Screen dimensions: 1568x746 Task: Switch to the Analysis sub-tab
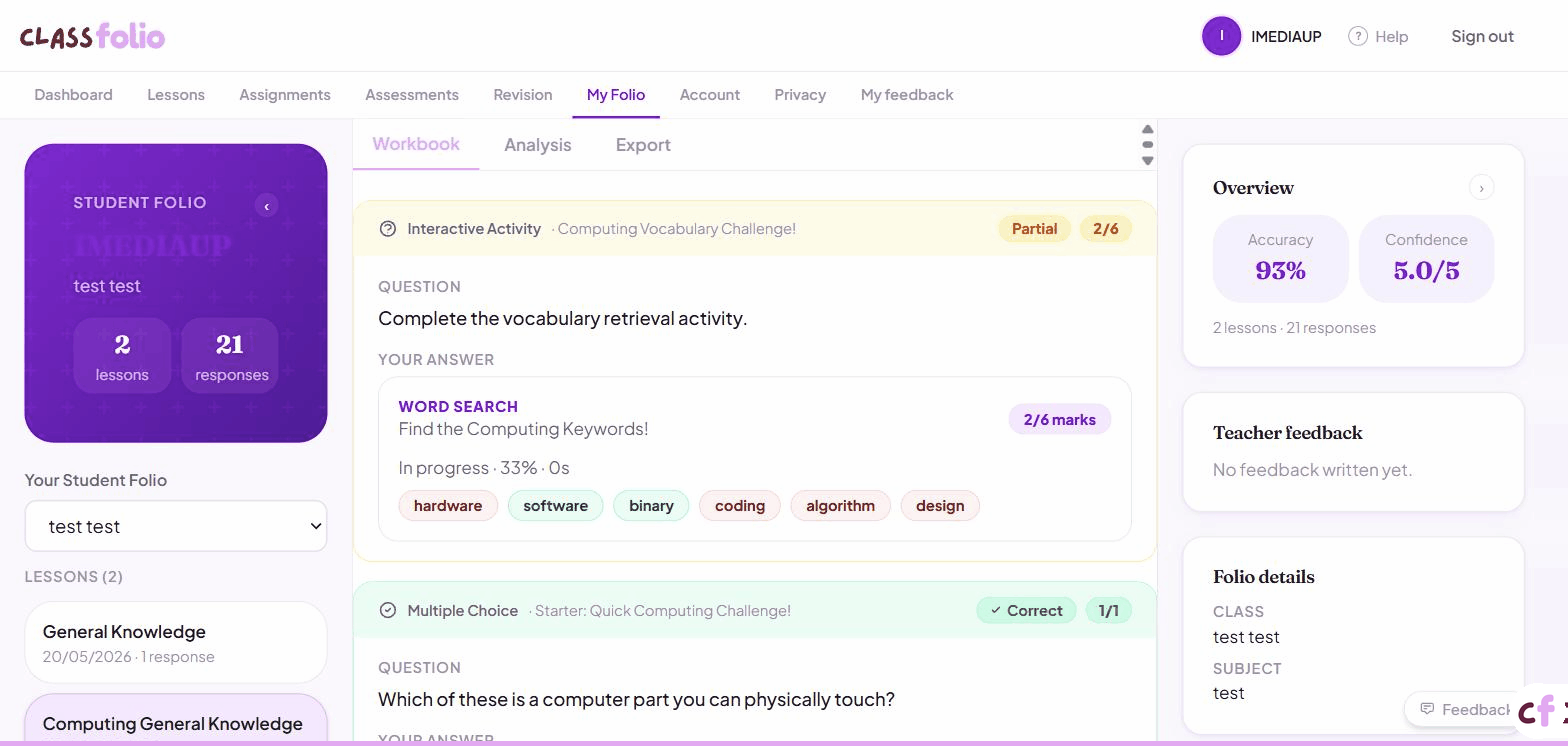[x=538, y=145]
